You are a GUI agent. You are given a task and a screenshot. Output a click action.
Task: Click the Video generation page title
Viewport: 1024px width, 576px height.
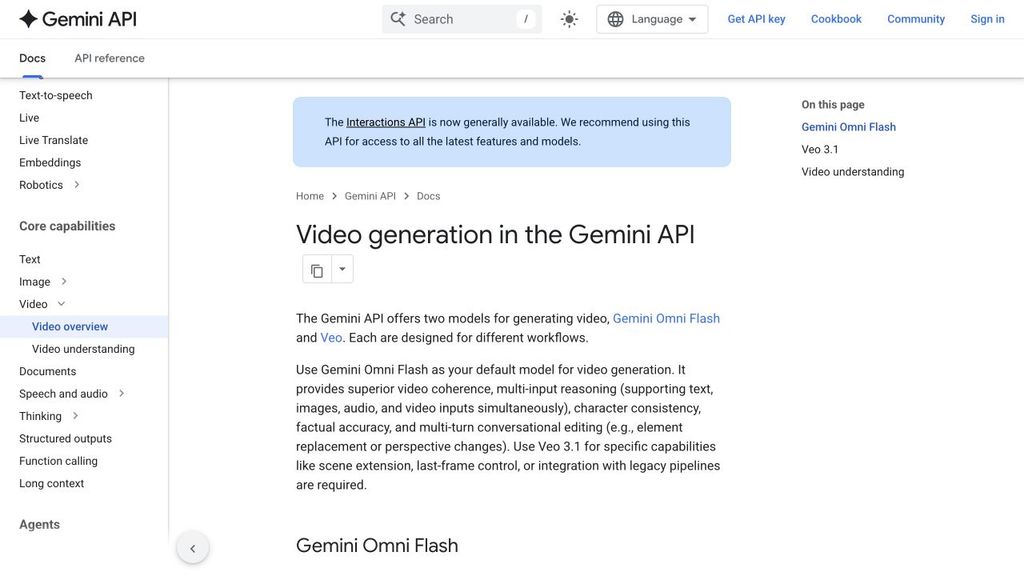click(x=495, y=234)
